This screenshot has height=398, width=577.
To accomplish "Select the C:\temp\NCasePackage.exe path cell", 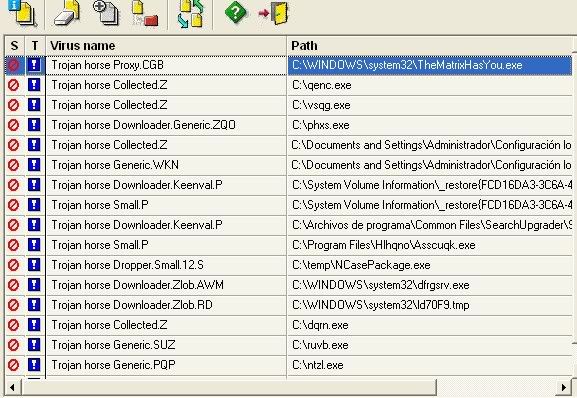I will pos(430,265).
